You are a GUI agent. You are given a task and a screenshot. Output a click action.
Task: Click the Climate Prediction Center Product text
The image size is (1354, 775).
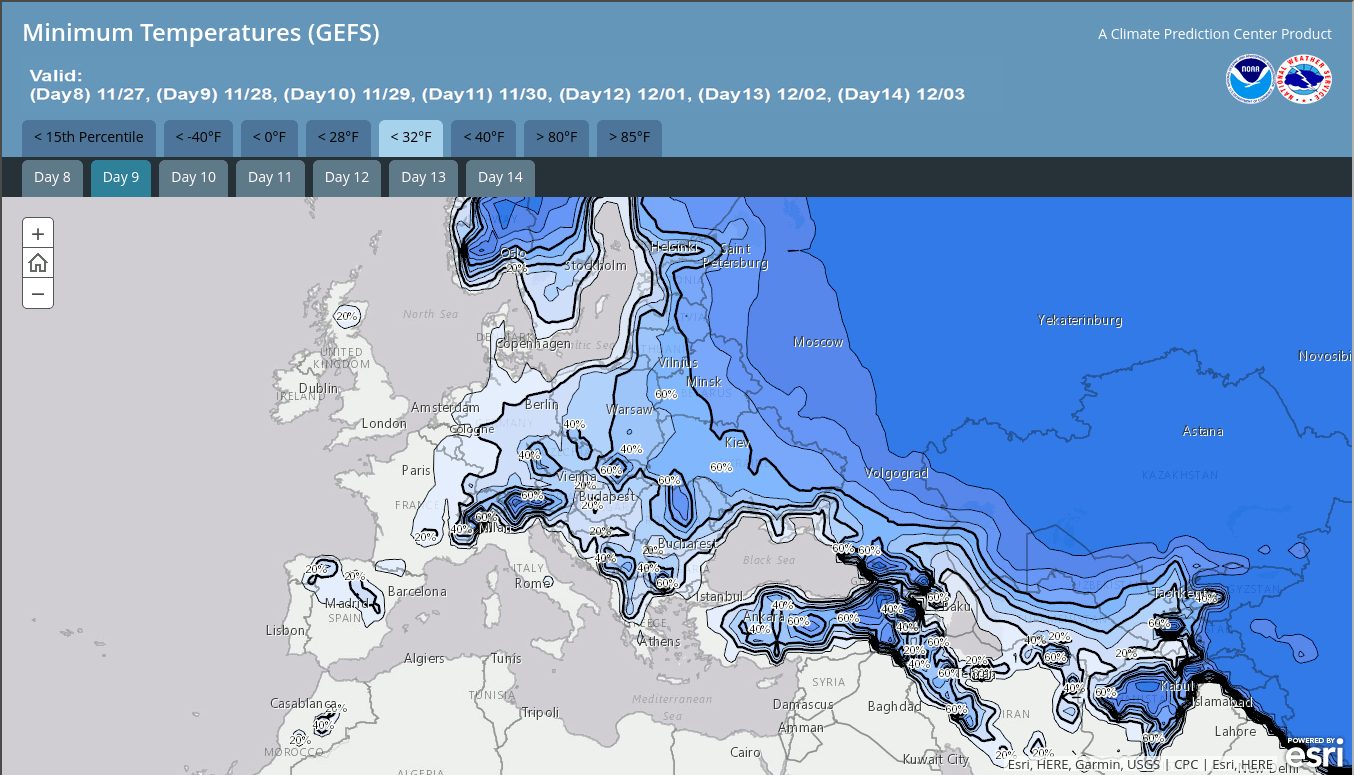coord(1215,34)
